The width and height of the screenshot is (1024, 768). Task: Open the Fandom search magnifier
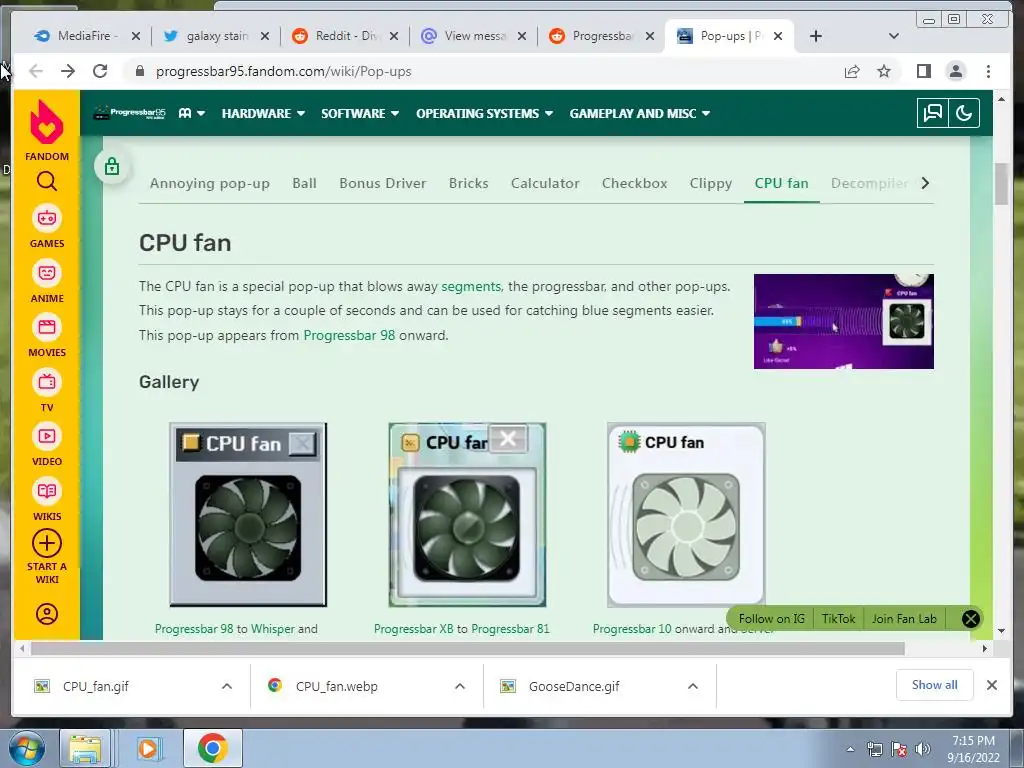point(46,181)
